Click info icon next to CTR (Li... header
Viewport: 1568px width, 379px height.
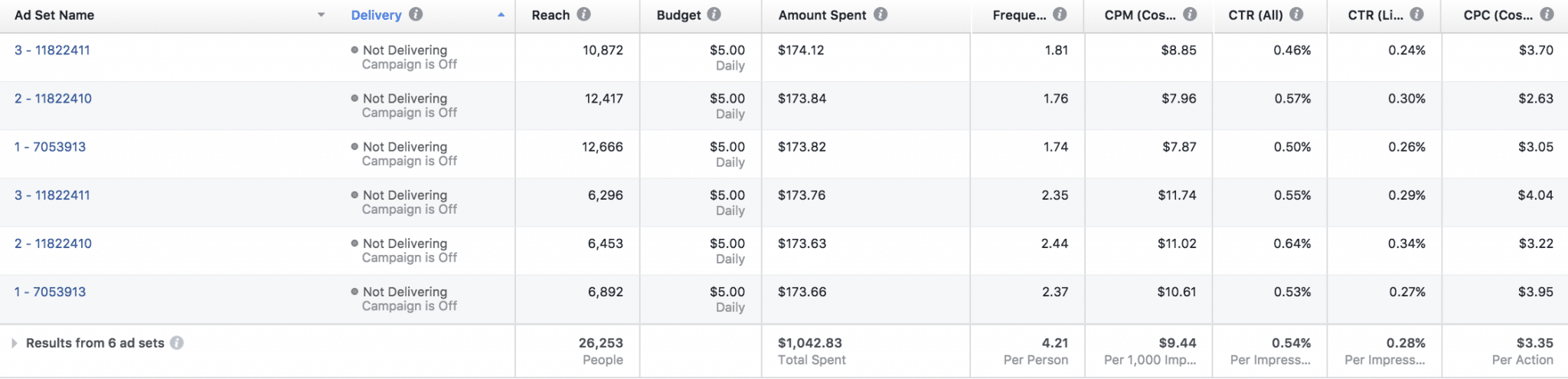pos(1417,15)
